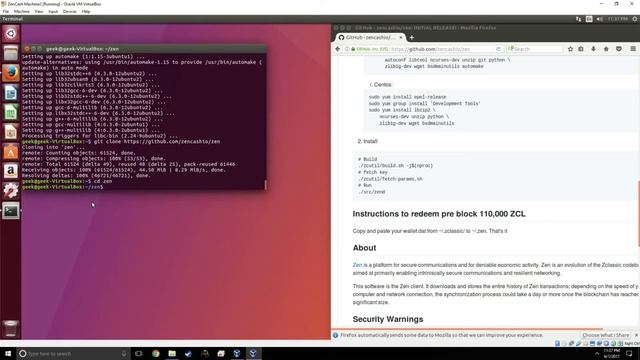
Task: Open the Ubuntu Dash search launcher
Action: (x=11, y=33)
